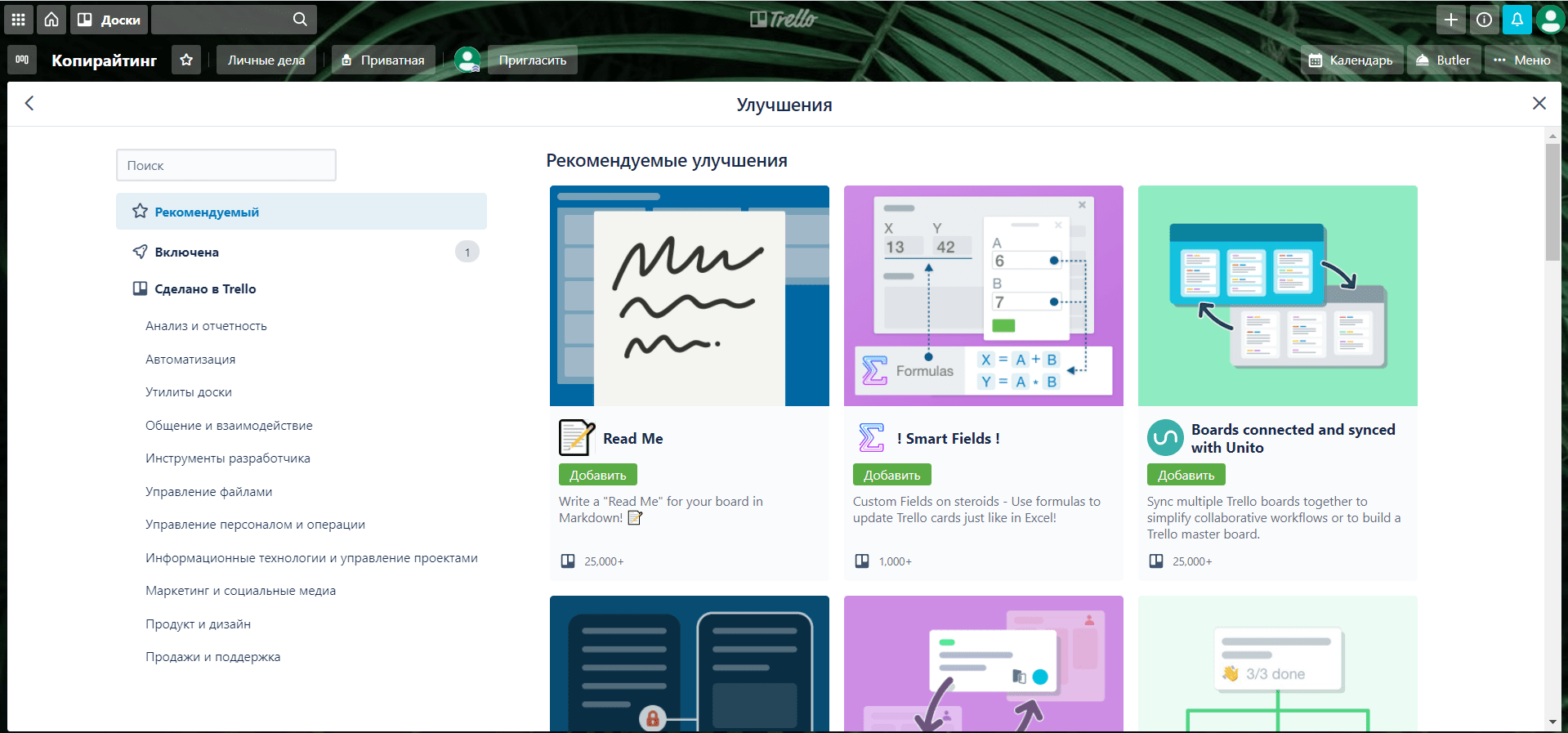
Task: Click the Поиск power-up search field
Action: tap(226, 165)
